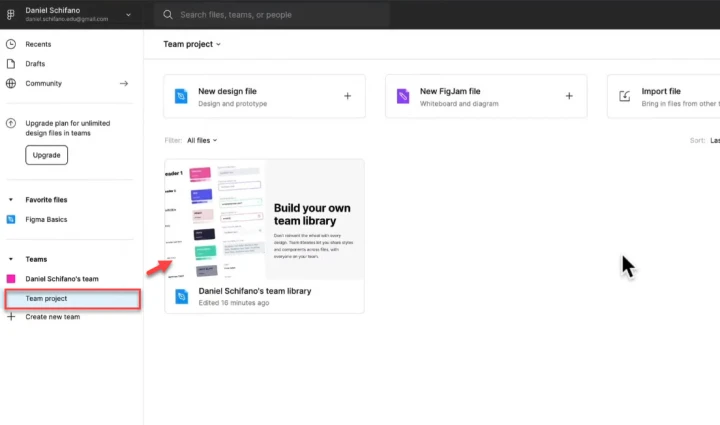This screenshot has height=425, width=720.
Task: Click the Edited 16 minutes ago text
Action: click(234, 303)
